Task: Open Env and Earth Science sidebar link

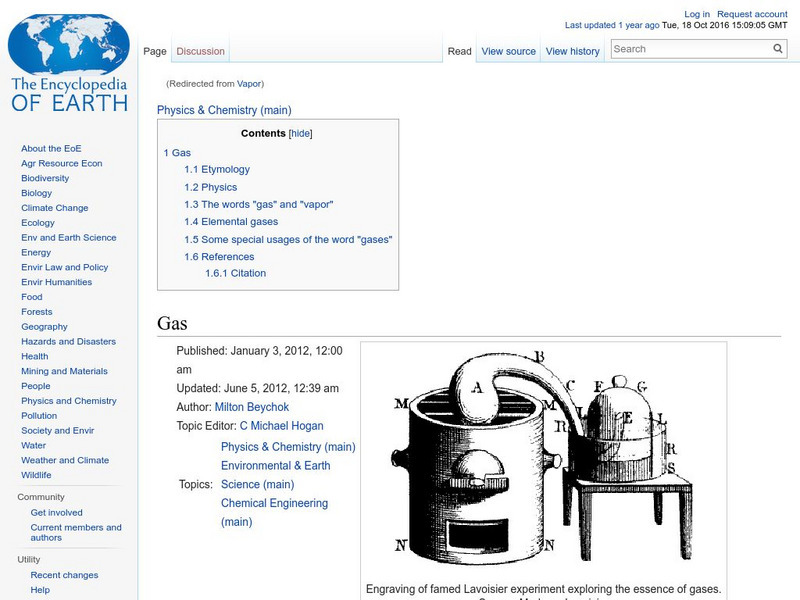Action: [68, 237]
